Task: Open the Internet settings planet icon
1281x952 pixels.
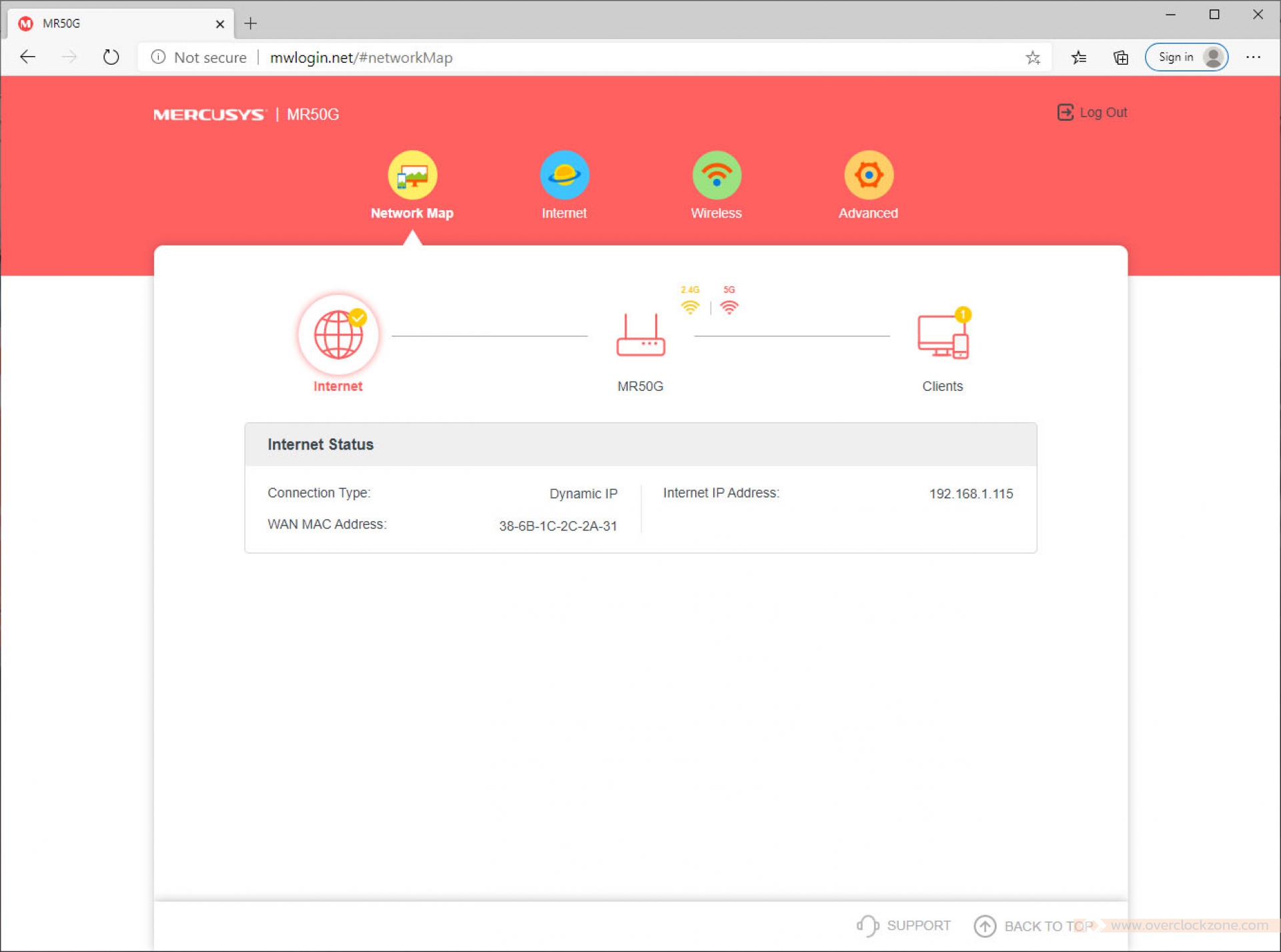Action: pyautogui.click(x=564, y=175)
